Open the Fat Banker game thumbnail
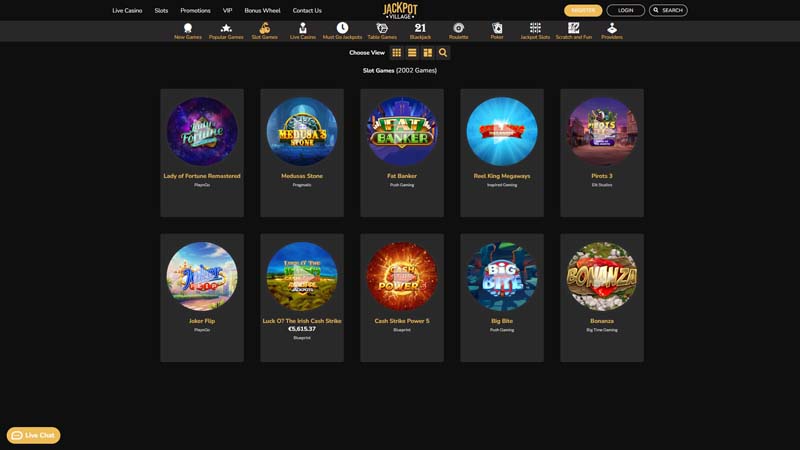 pyautogui.click(x=402, y=131)
